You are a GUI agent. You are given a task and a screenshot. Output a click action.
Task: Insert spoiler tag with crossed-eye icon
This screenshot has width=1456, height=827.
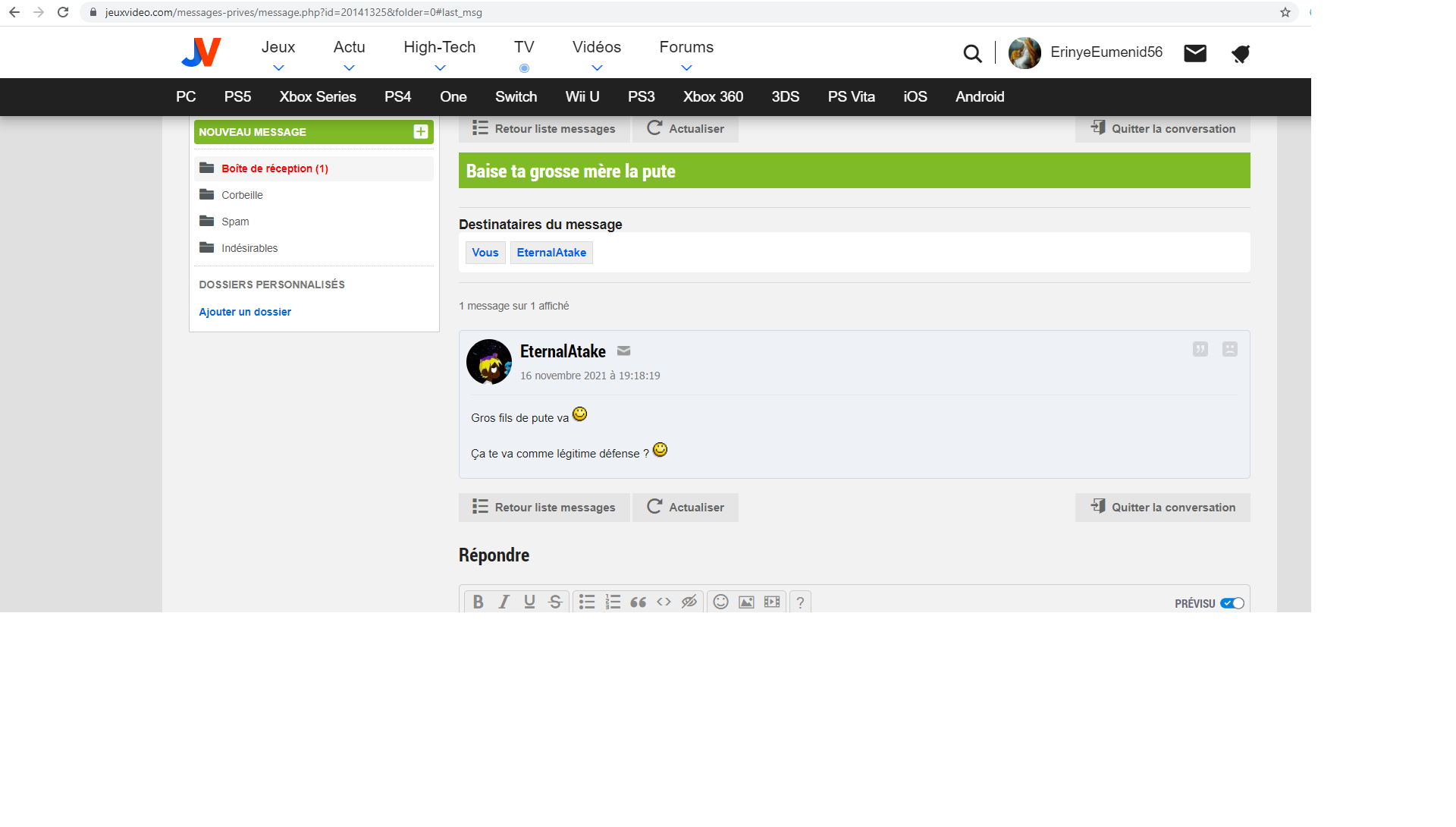tap(689, 602)
